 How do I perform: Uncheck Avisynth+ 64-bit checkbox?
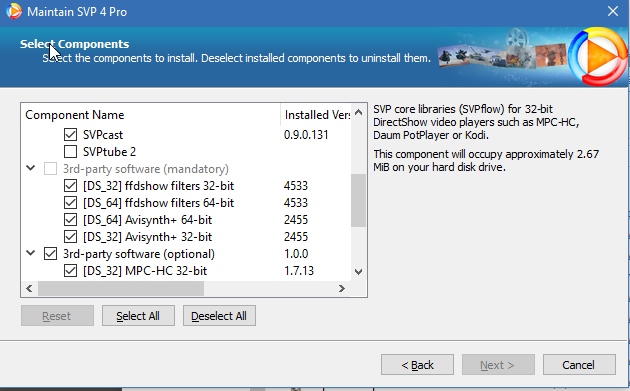pos(70,220)
